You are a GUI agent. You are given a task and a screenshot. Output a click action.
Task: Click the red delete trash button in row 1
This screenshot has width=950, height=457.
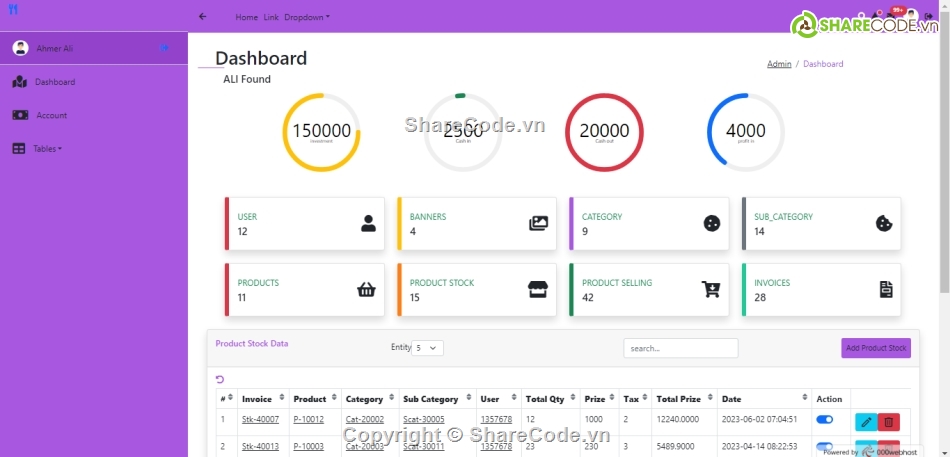888,422
